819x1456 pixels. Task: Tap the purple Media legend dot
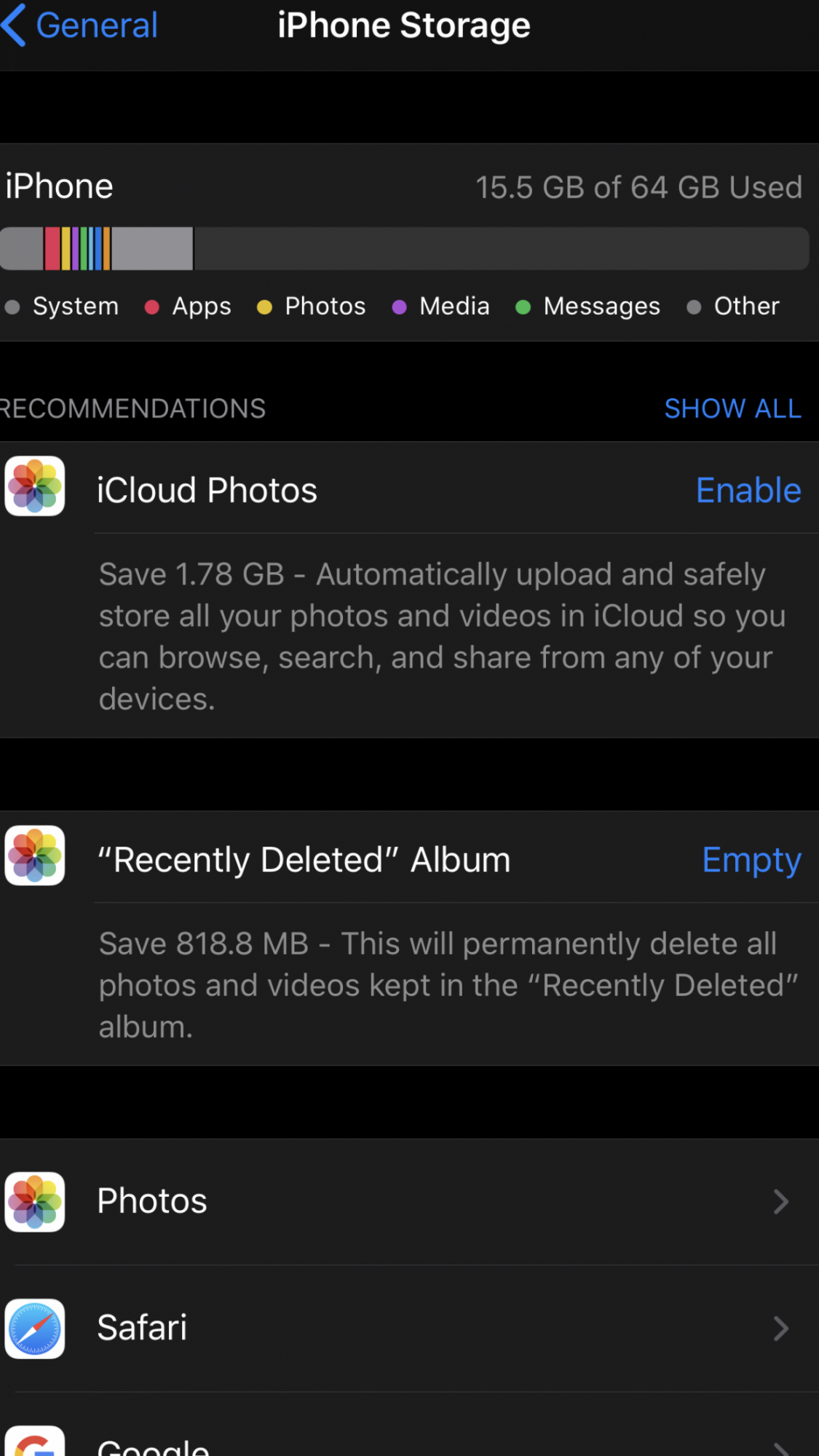tap(399, 307)
